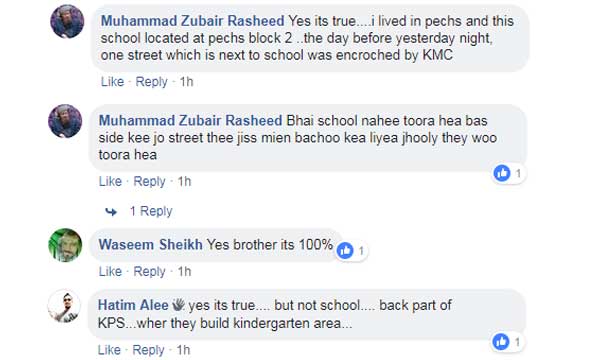Screen dimensions: 600x360
Task: Expand the 1 Reply thread
Action: click(151, 211)
